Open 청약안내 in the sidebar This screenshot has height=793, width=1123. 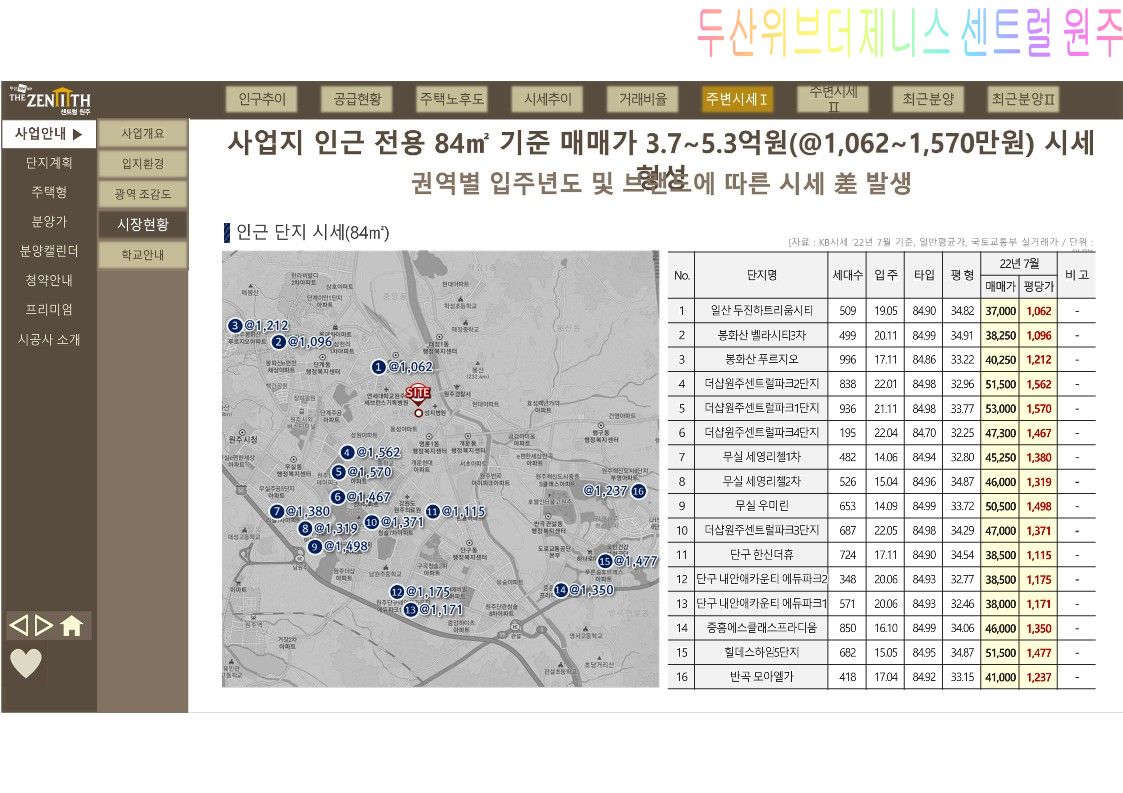click(x=49, y=280)
